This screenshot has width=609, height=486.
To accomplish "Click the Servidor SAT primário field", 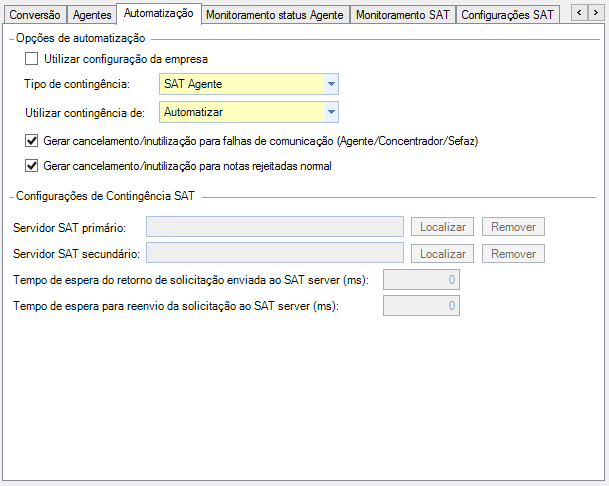I will (x=275, y=227).
